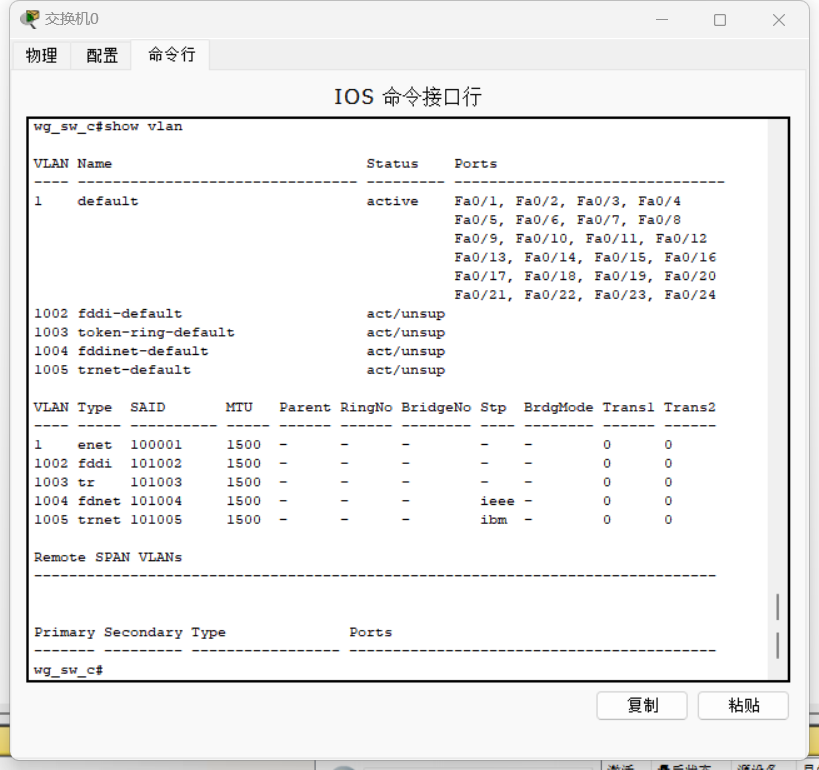The height and width of the screenshot is (770, 819).
Task: Click 'ieee' Stp value
Action: (x=497, y=501)
